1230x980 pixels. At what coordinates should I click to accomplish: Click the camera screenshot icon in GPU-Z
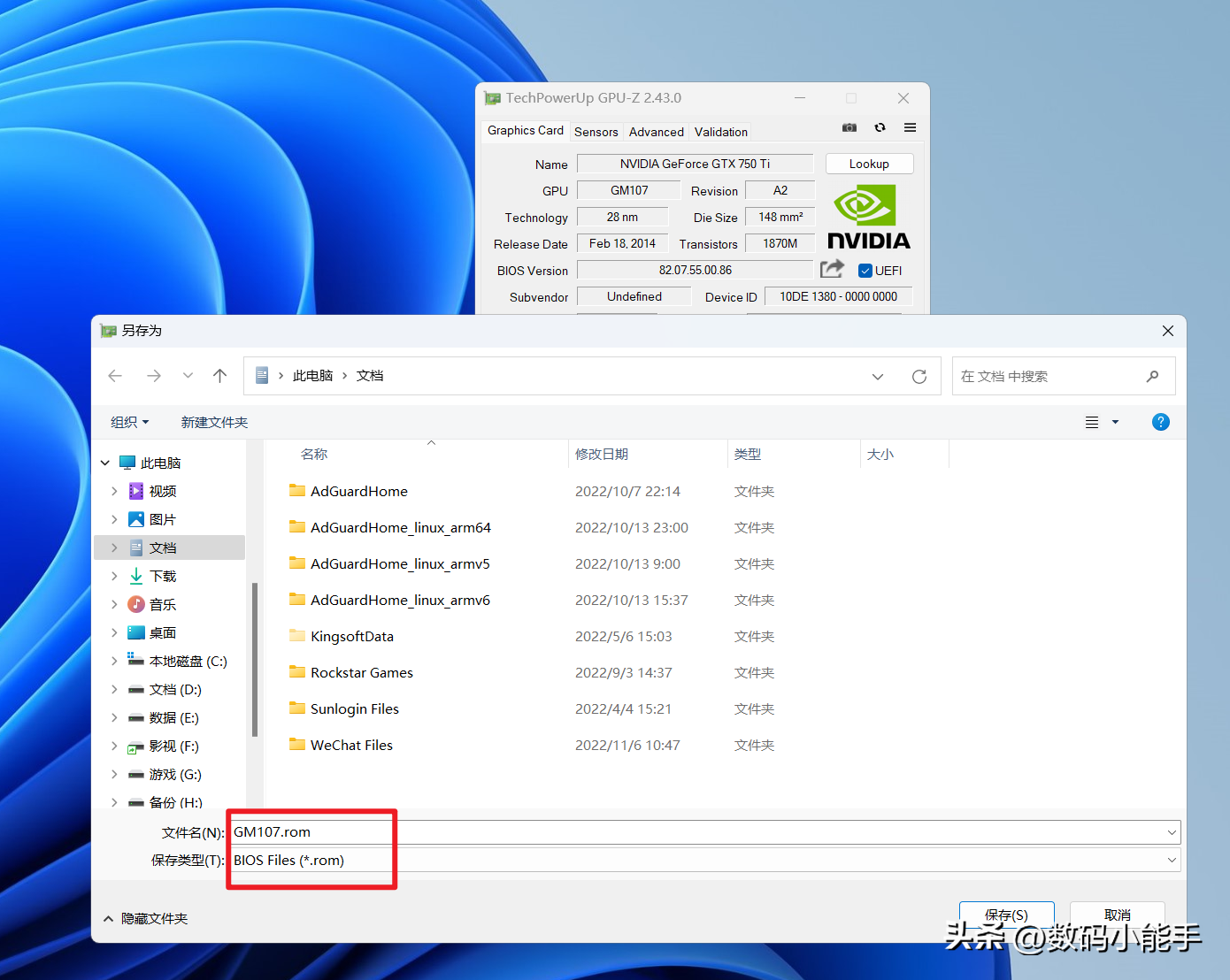pos(849,127)
